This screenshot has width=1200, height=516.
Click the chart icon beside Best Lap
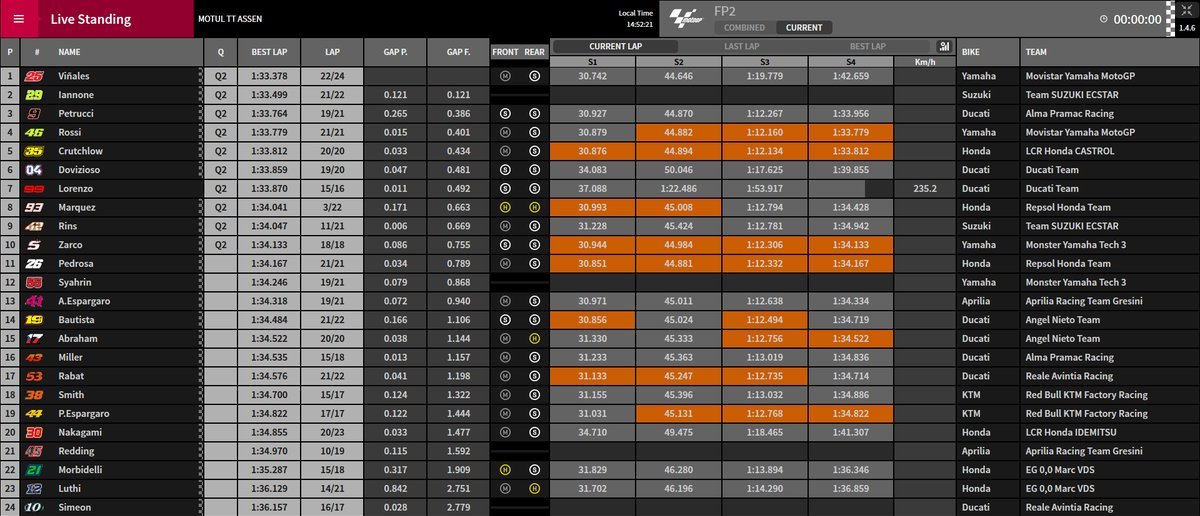(x=942, y=46)
